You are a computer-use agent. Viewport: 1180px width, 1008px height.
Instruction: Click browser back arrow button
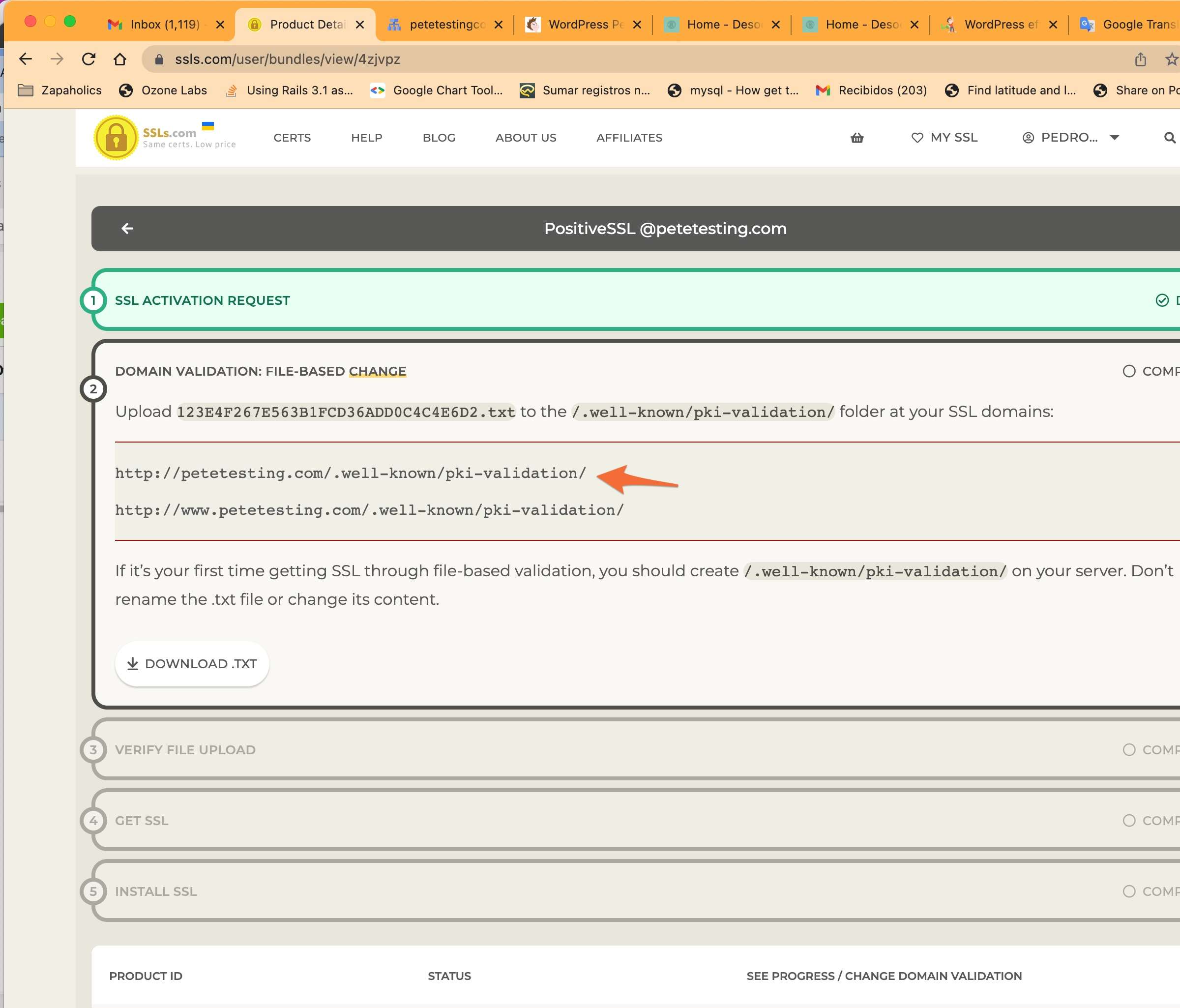(x=26, y=59)
